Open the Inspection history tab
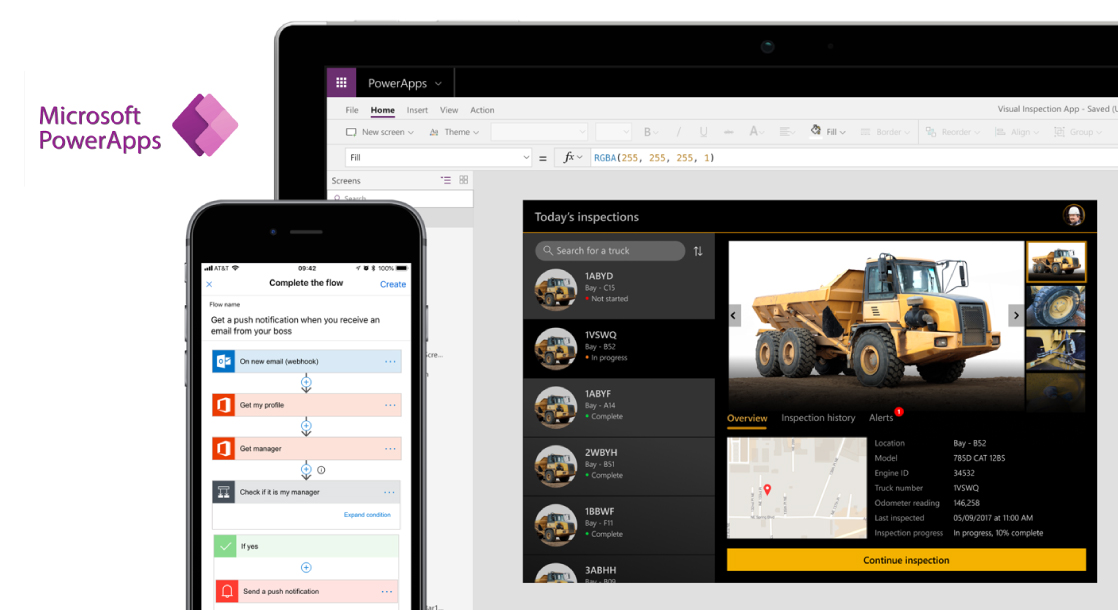Image resolution: width=1118 pixels, height=610 pixels. click(818, 418)
